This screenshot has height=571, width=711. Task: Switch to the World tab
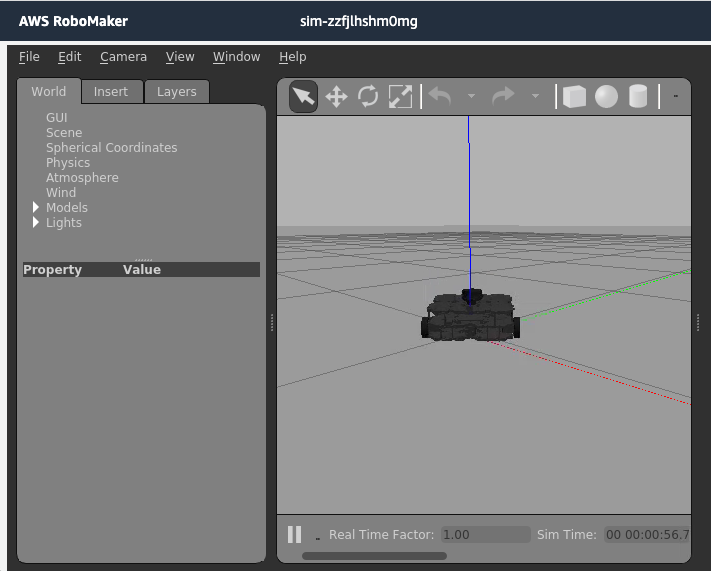(49, 92)
